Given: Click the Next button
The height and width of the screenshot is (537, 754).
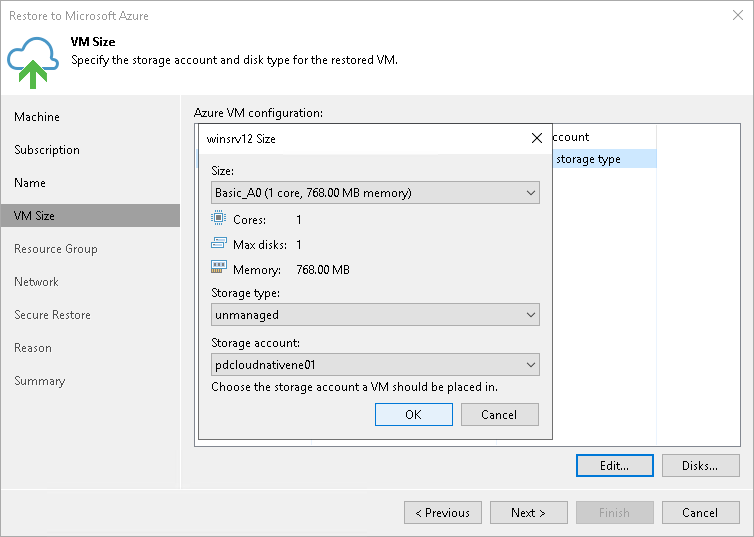Looking at the screenshot, I should click(528, 512).
